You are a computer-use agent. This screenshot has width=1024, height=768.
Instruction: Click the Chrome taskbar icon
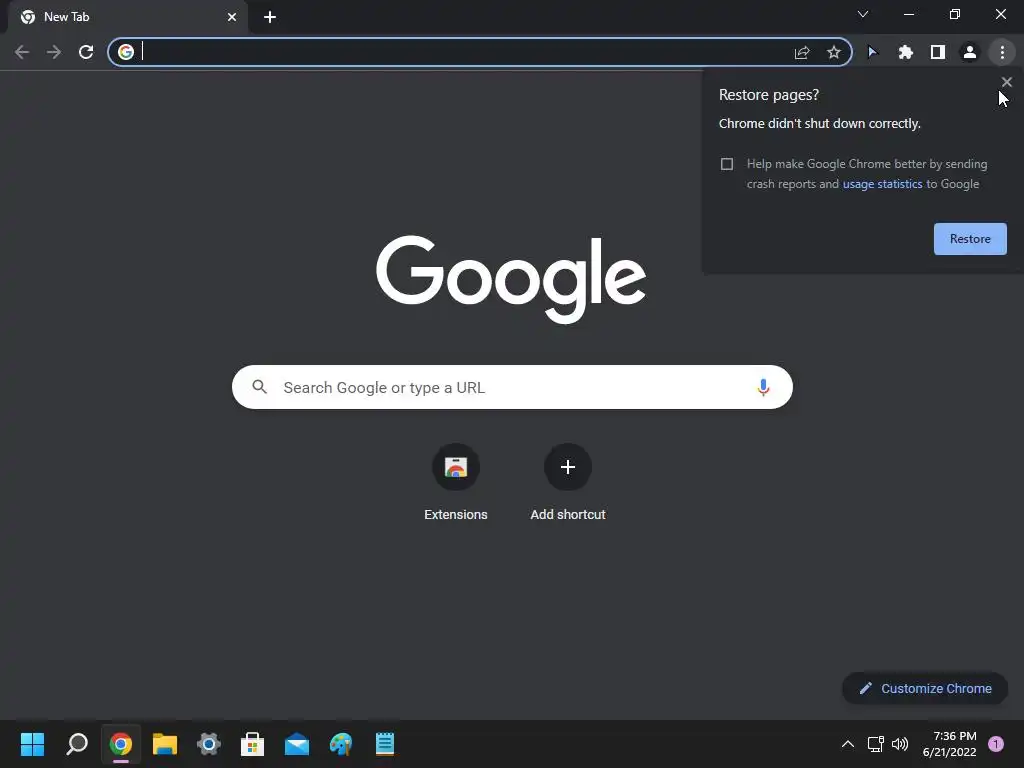tap(121, 744)
